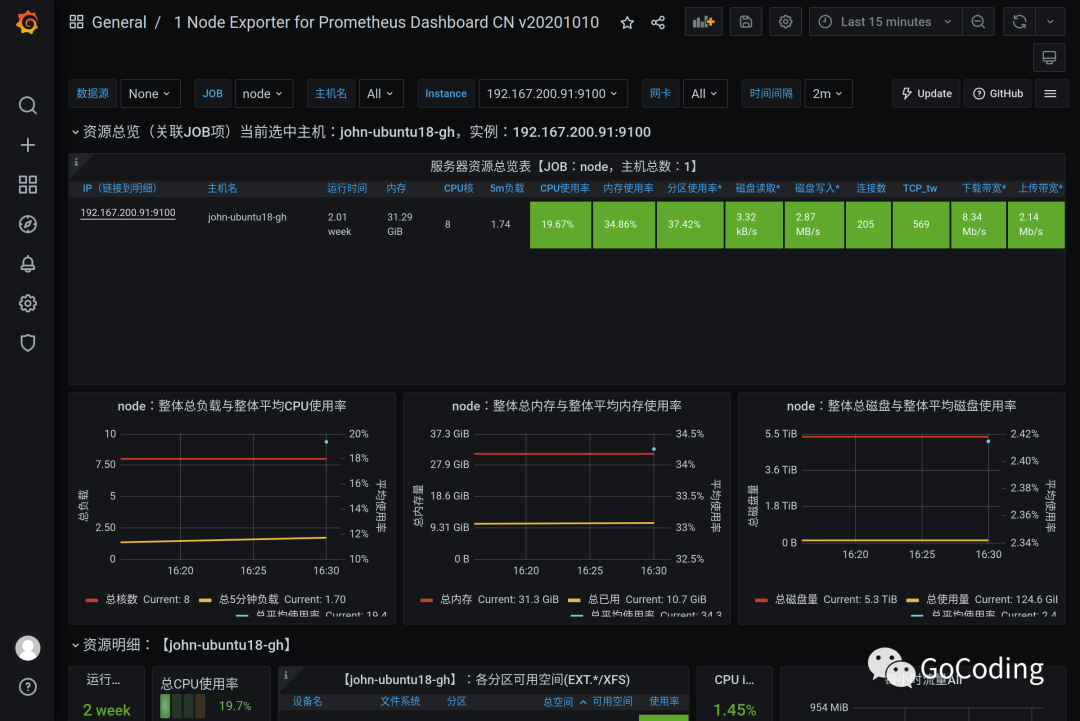Open the refresh interval dropdown arrow
The height and width of the screenshot is (721, 1080).
point(1050,22)
